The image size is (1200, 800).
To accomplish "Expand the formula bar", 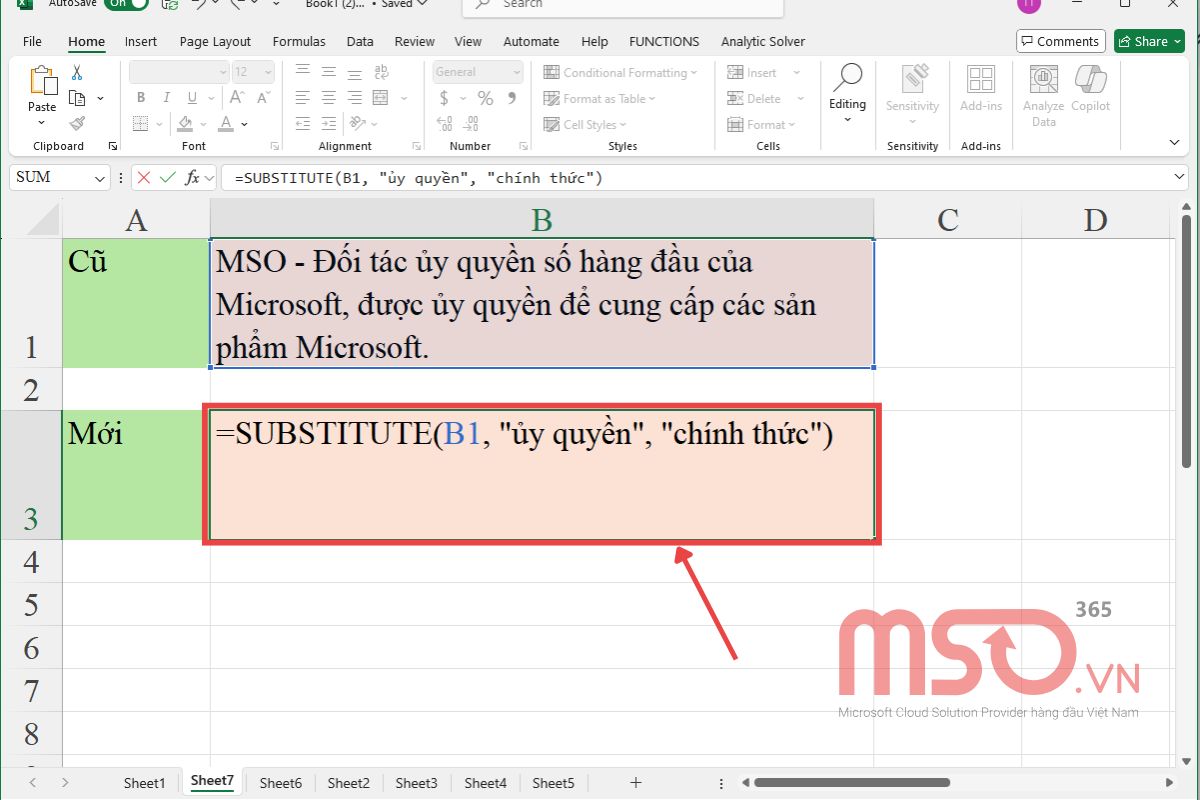I will [1180, 177].
